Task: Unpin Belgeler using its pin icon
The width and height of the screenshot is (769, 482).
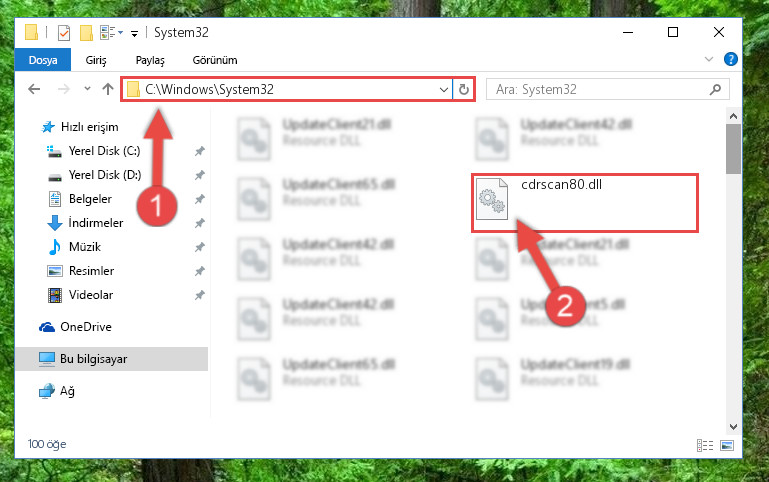Action: tap(200, 199)
